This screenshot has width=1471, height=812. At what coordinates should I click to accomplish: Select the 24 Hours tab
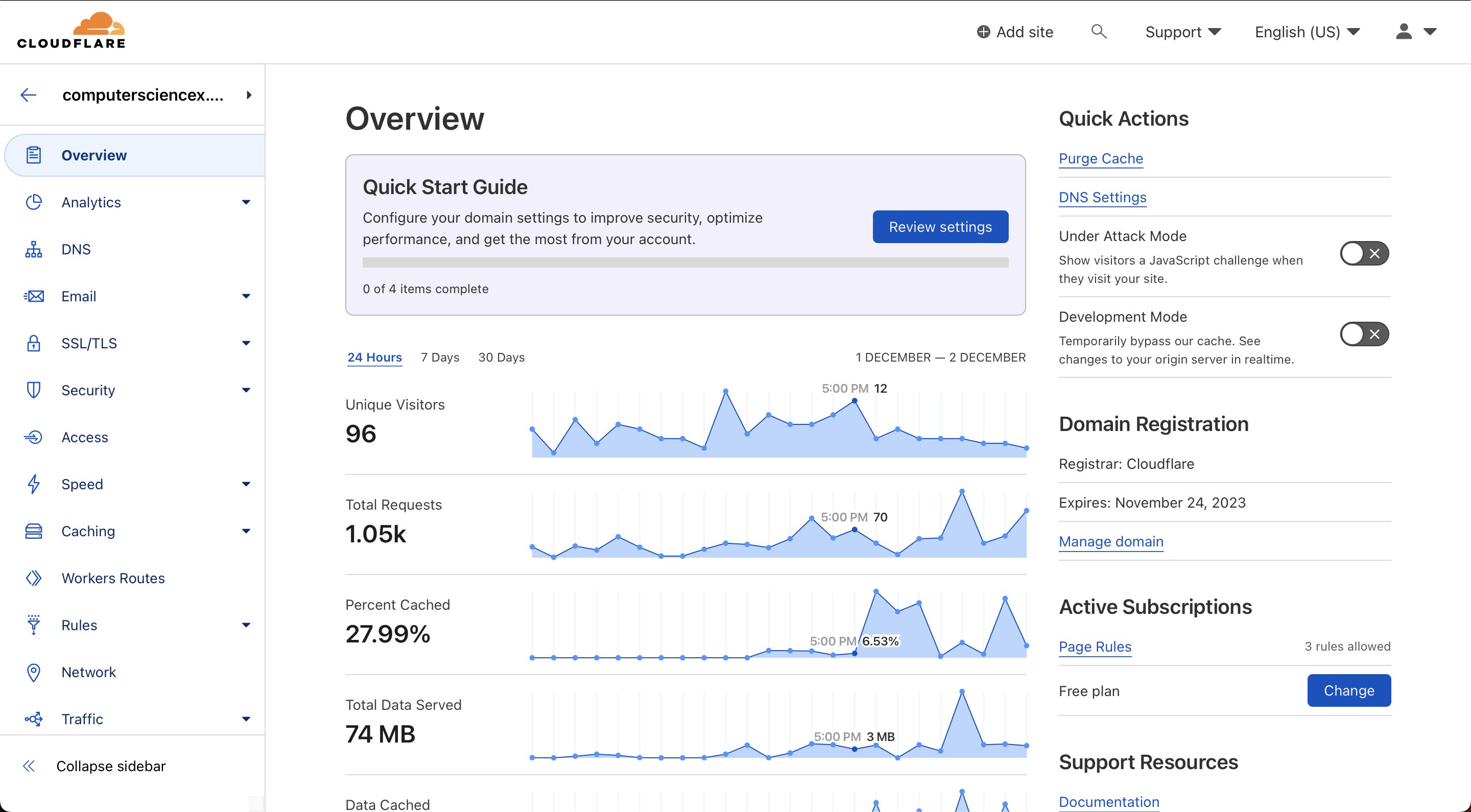click(374, 357)
